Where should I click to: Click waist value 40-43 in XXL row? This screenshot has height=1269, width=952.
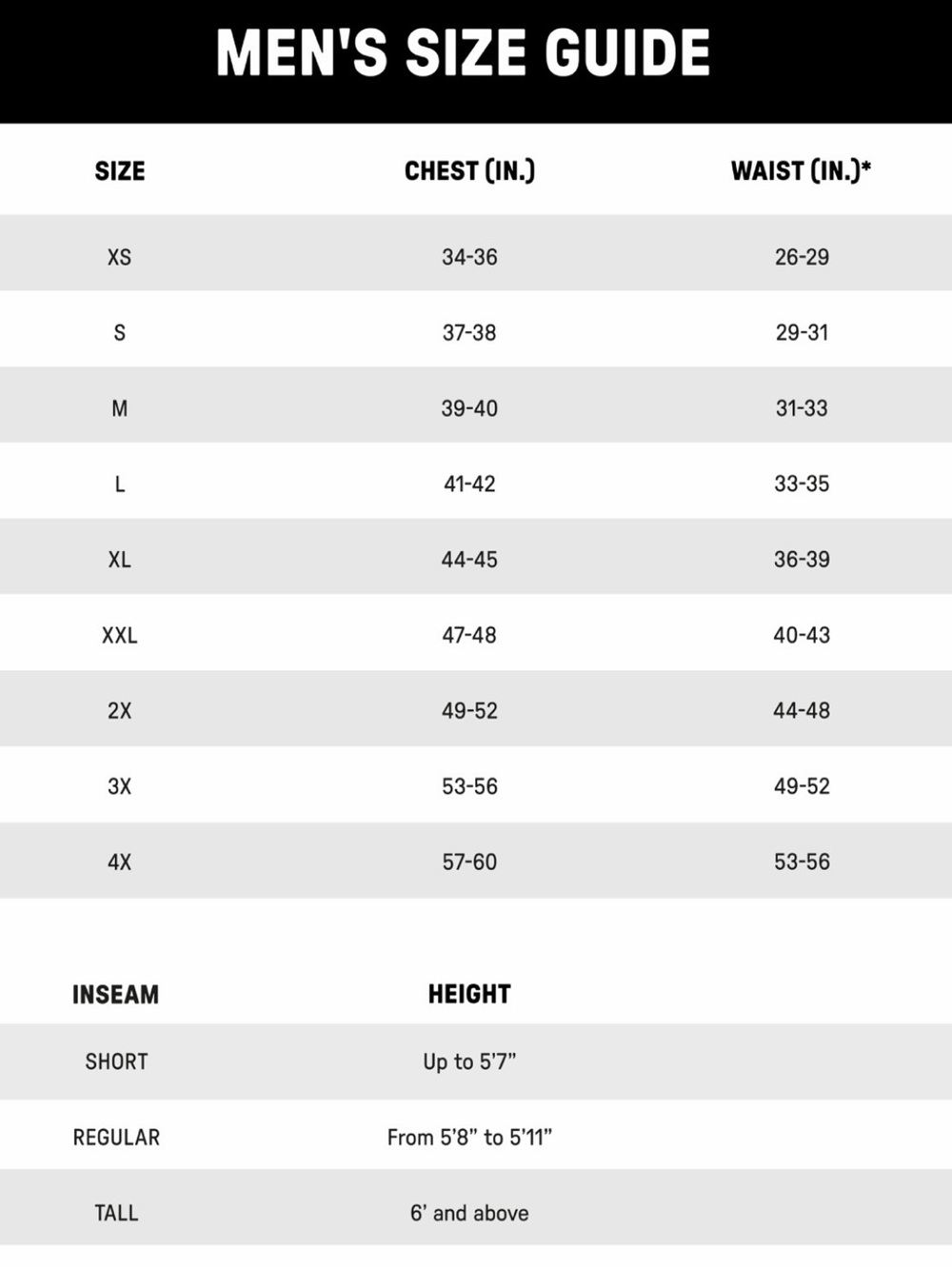pyautogui.click(x=802, y=635)
